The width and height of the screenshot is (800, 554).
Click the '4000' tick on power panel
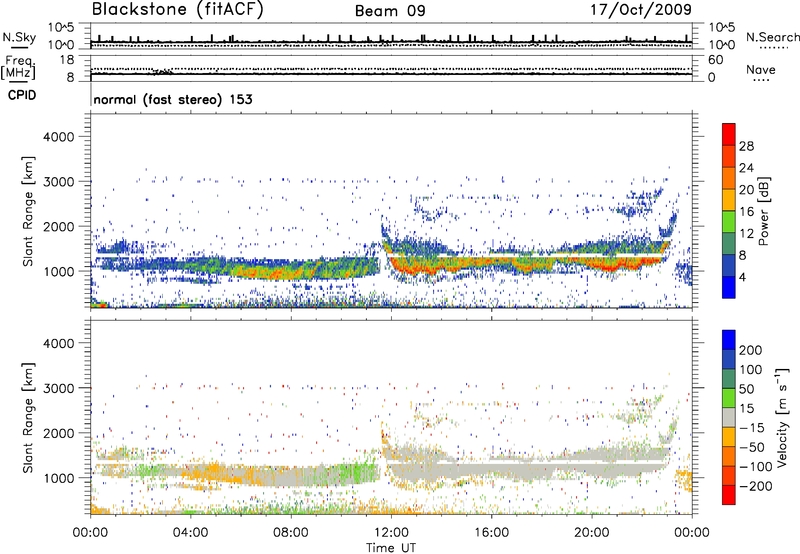[x=58, y=137]
